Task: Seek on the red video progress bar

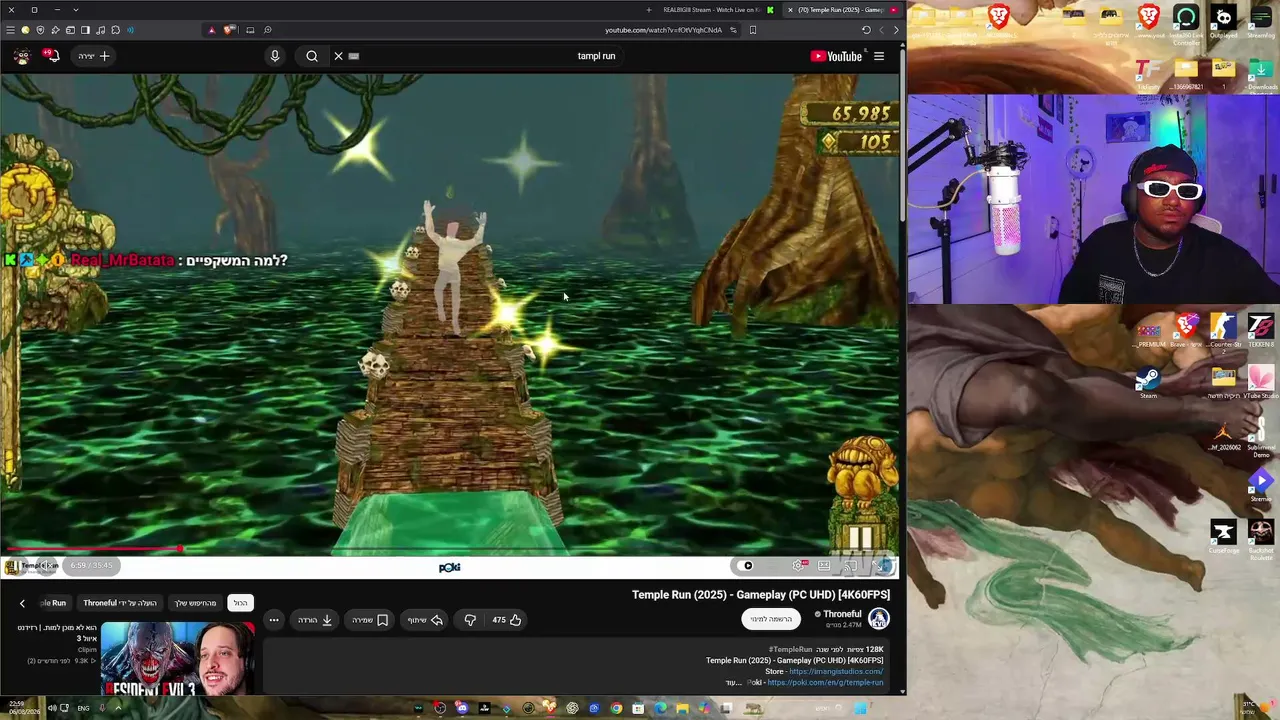Action: tap(450, 548)
